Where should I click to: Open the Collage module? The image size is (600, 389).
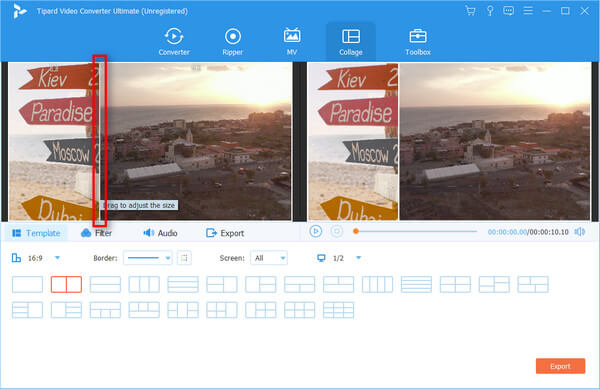(x=351, y=42)
